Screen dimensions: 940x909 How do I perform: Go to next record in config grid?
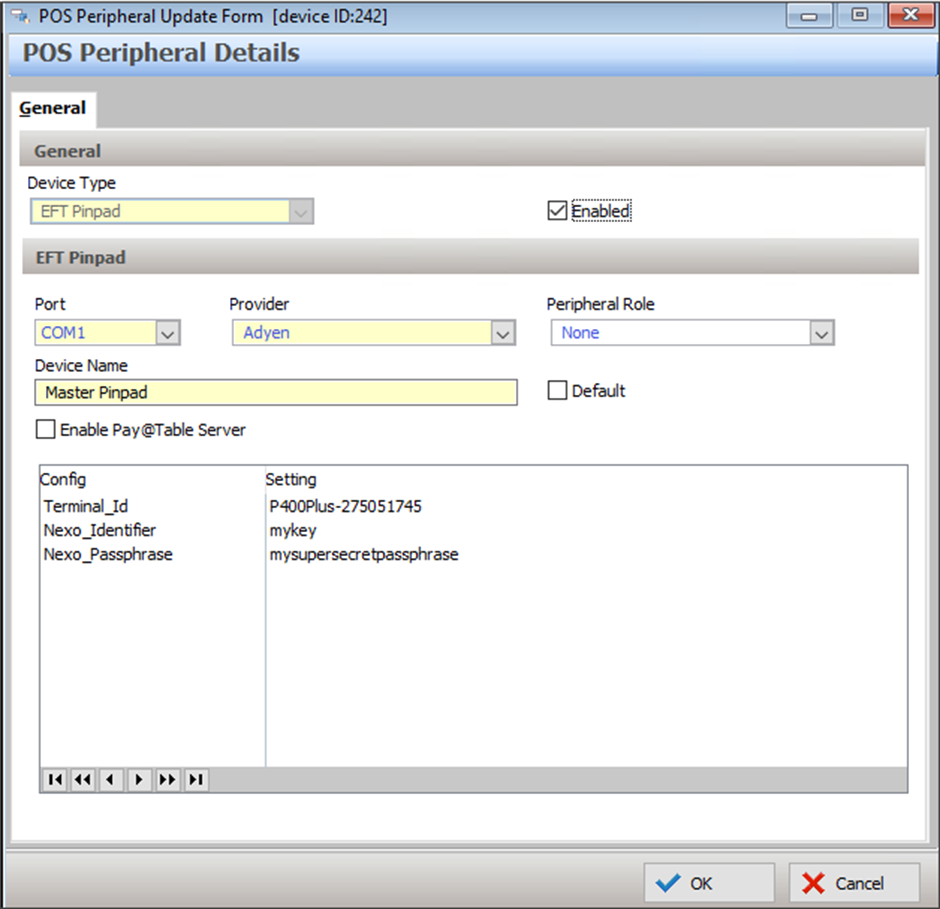coord(139,780)
